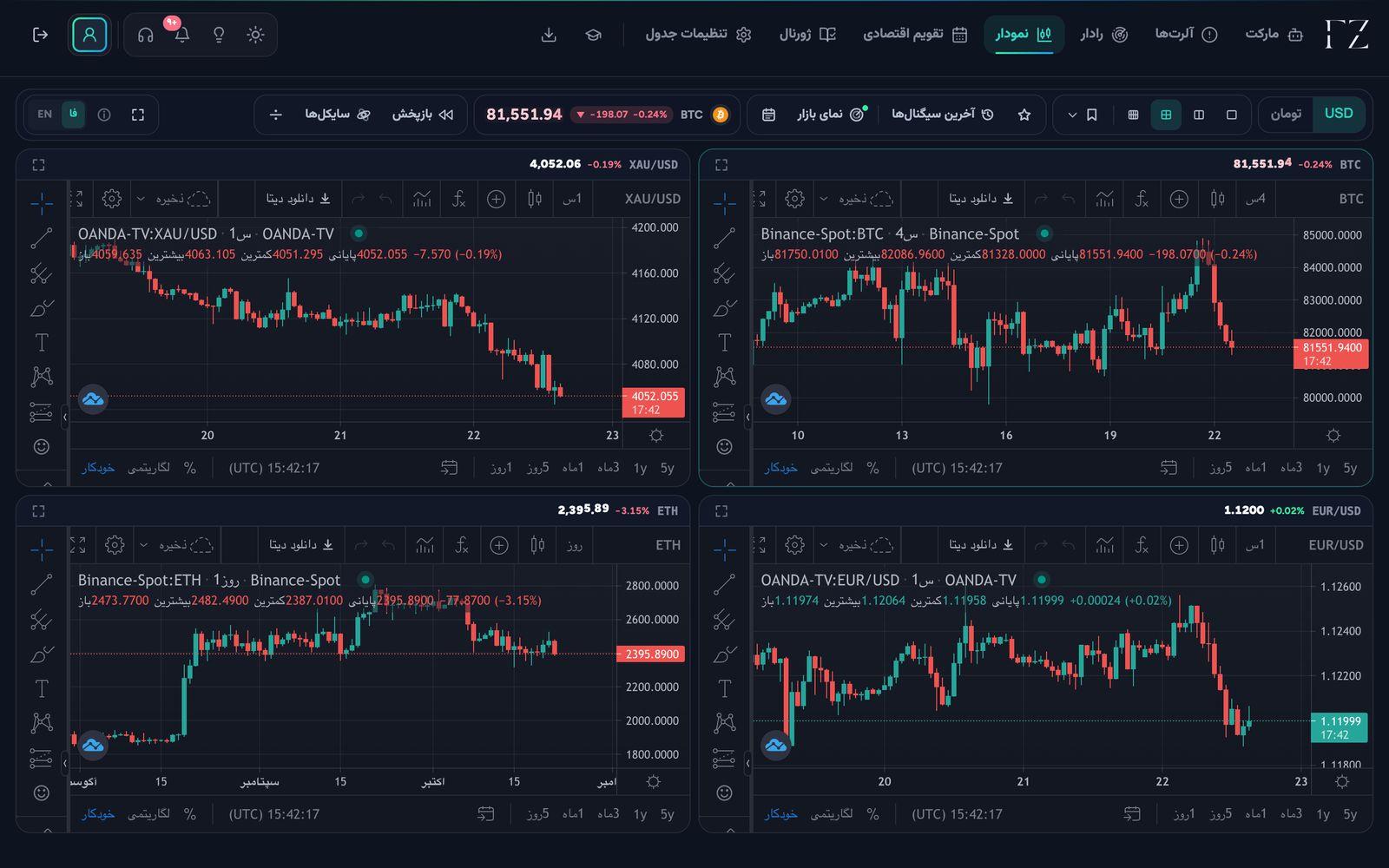Screen dimensions: 1389x868
Task: Select single chart layout icon
Action: pyautogui.click(x=1231, y=115)
